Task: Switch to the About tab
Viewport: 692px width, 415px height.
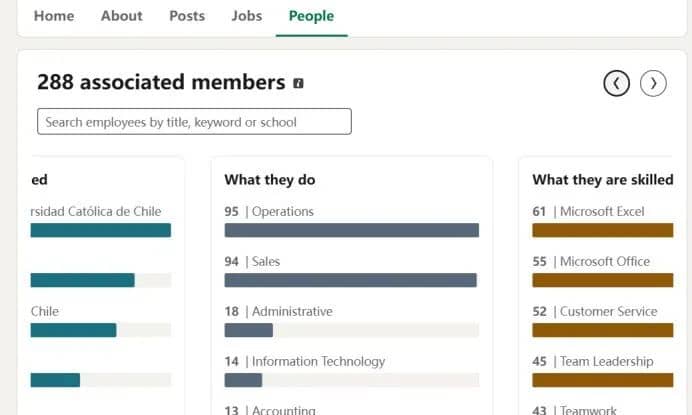Action: pyautogui.click(x=121, y=16)
